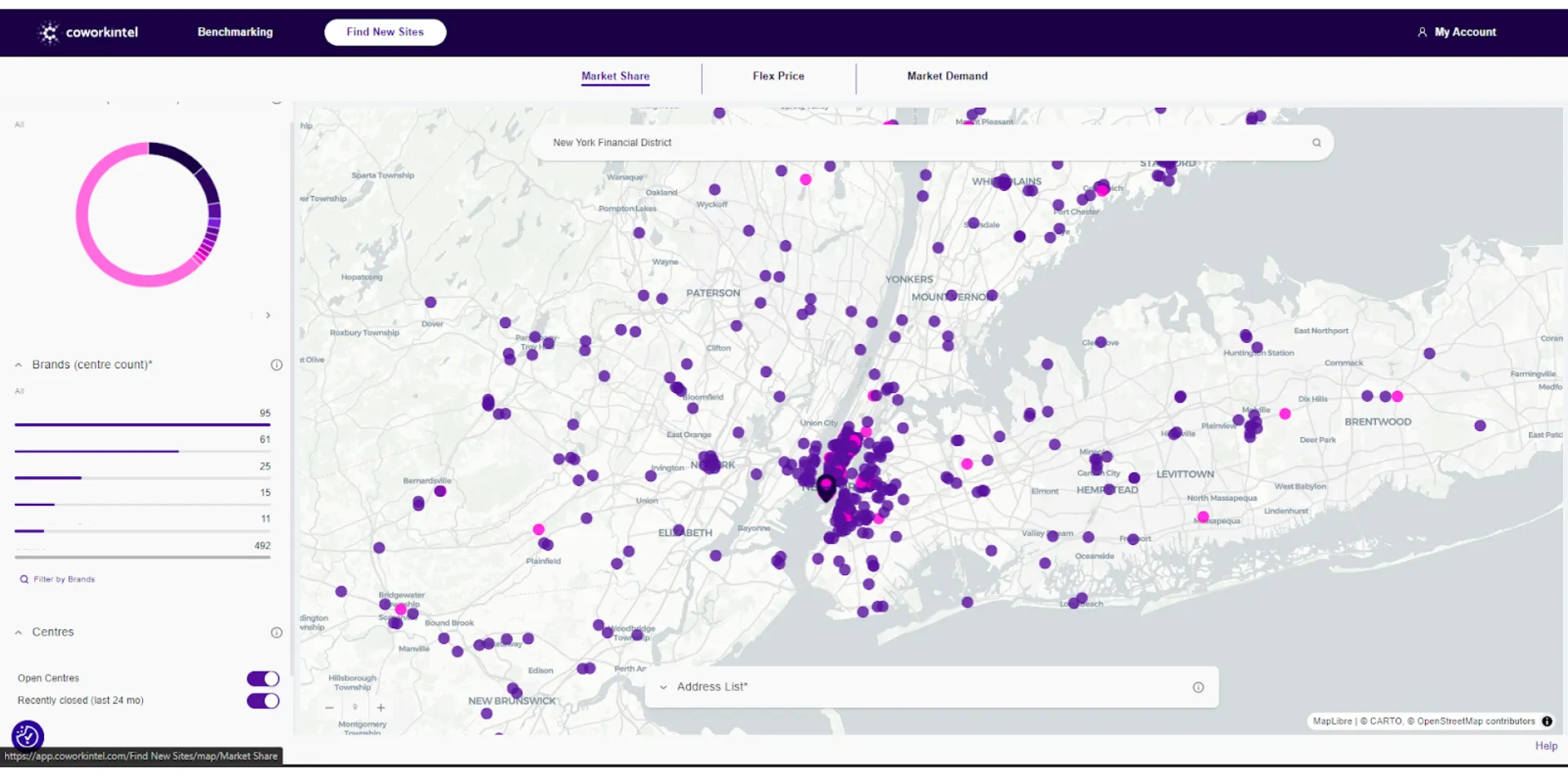This screenshot has height=776, width=1568.
Task: Select the coworkintel logo in the navbar
Action: tap(87, 32)
